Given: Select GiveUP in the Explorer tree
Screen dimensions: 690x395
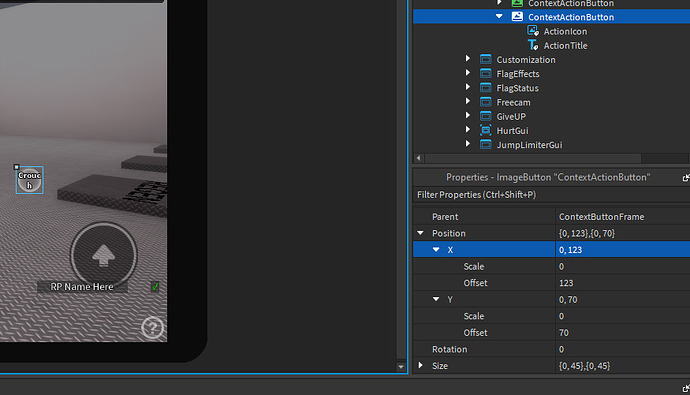Looking at the screenshot, I should point(511,117).
